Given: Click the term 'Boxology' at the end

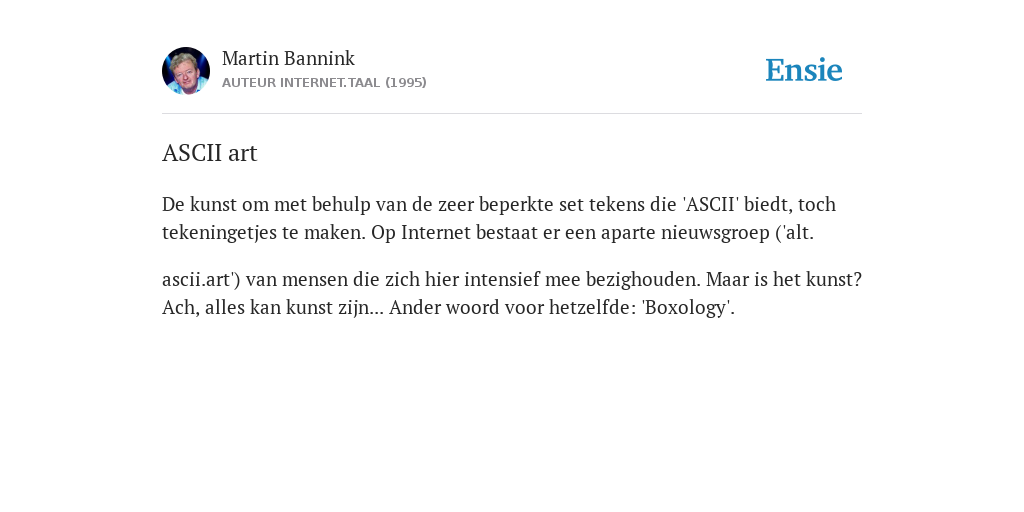Looking at the screenshot, I should (686, 308).
